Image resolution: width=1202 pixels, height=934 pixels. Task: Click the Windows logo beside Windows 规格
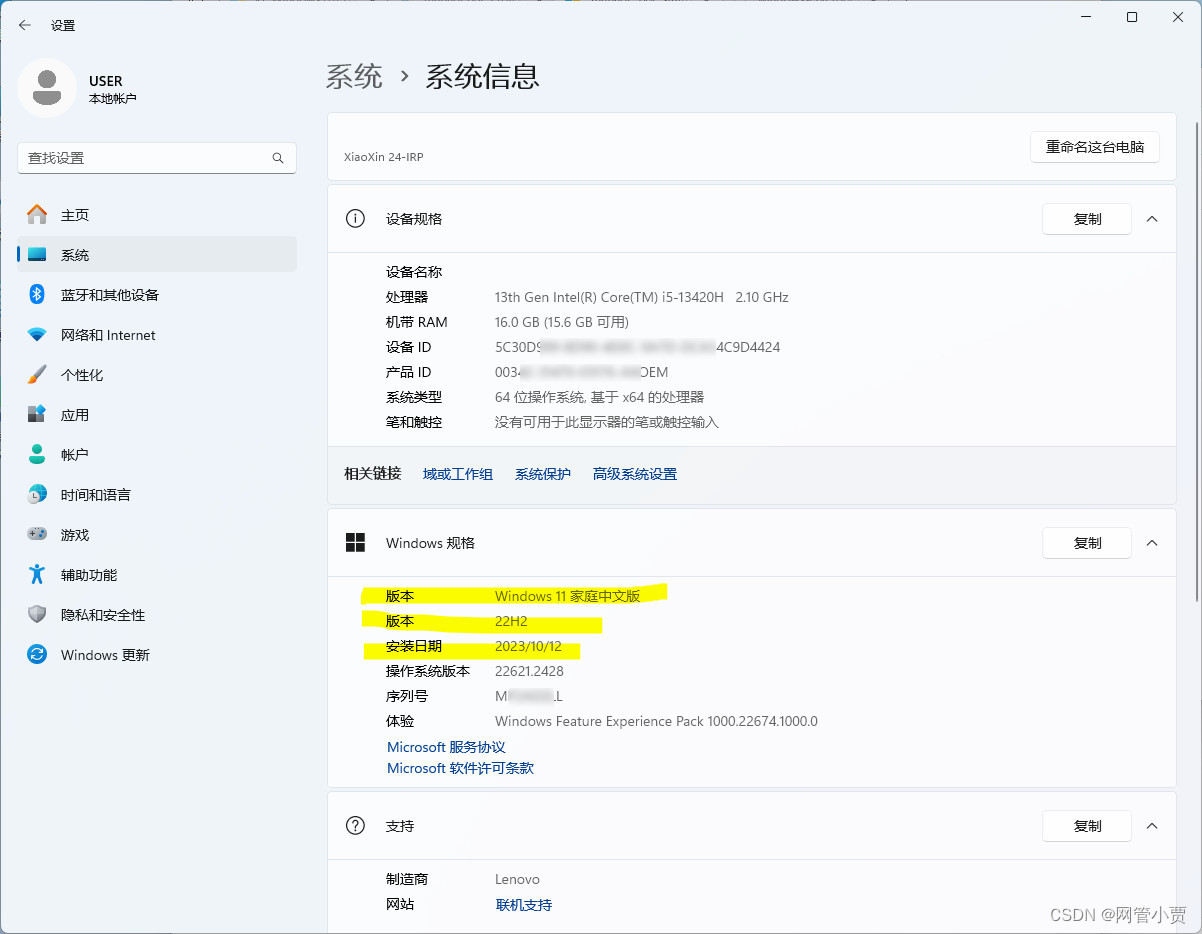pos(355,543)
